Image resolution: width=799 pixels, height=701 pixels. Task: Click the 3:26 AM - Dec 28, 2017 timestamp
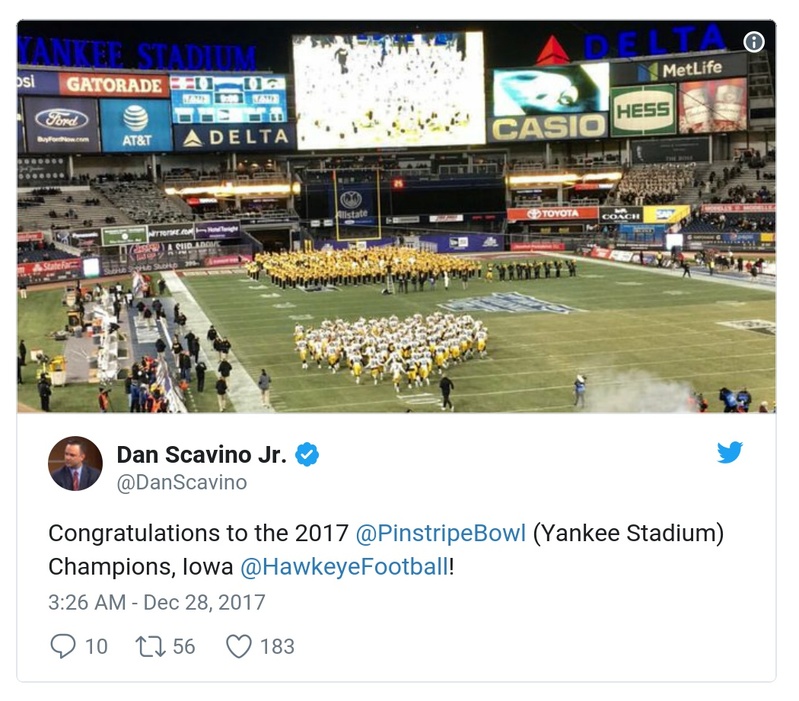tap(157, 602)
